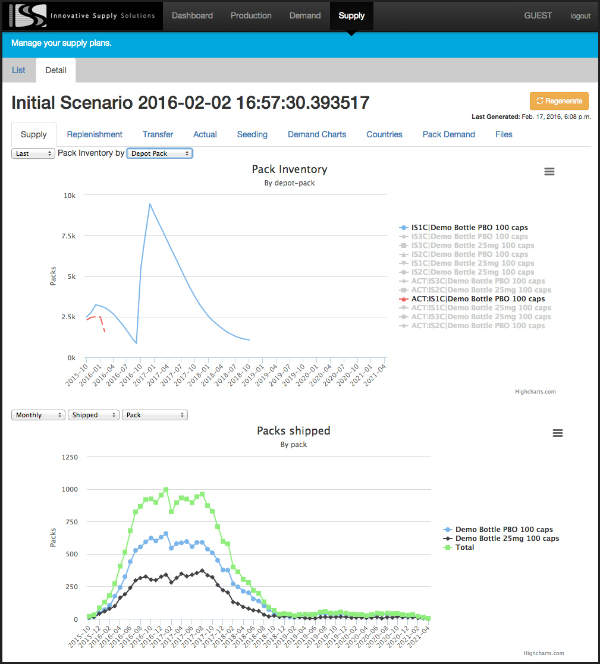Click the Highcharts.com credit under Pack Inventory
Screen dimensions: 600x664
click(535, 392)
